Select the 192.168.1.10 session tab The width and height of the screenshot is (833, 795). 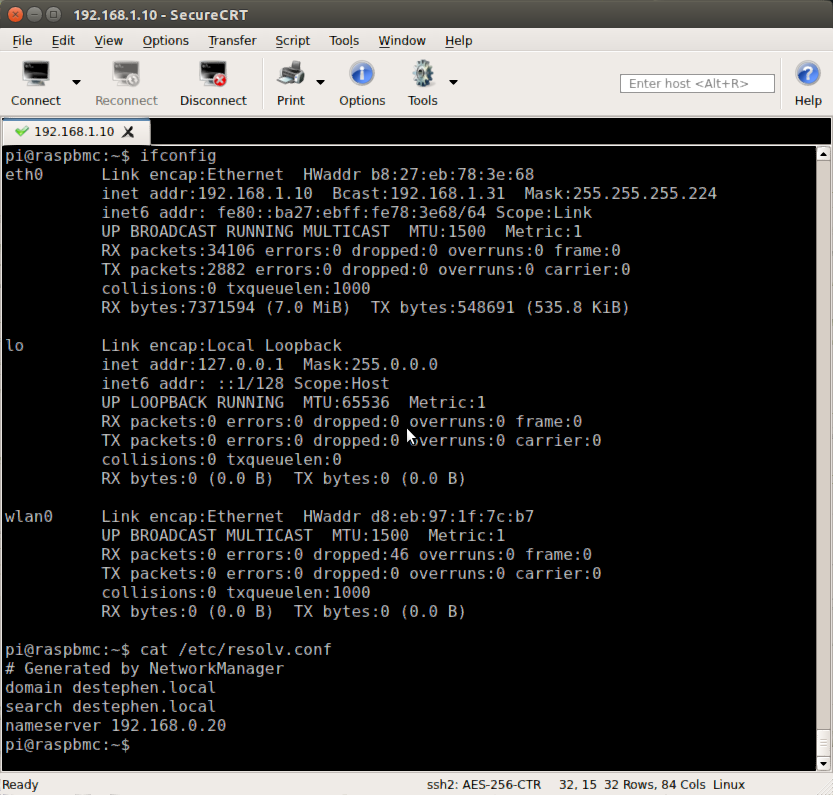(76, 132)
